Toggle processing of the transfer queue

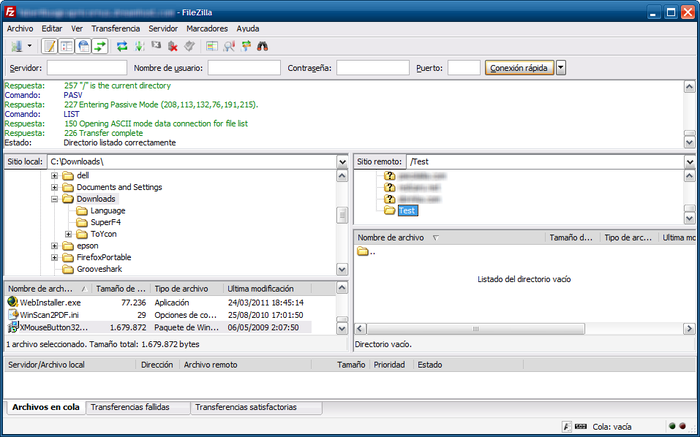[139, 46]
